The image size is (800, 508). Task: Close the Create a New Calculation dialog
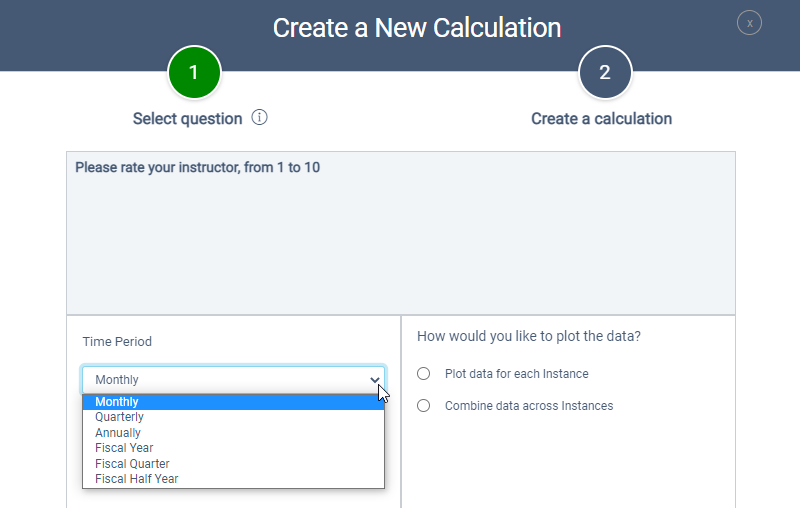(749, 23)
